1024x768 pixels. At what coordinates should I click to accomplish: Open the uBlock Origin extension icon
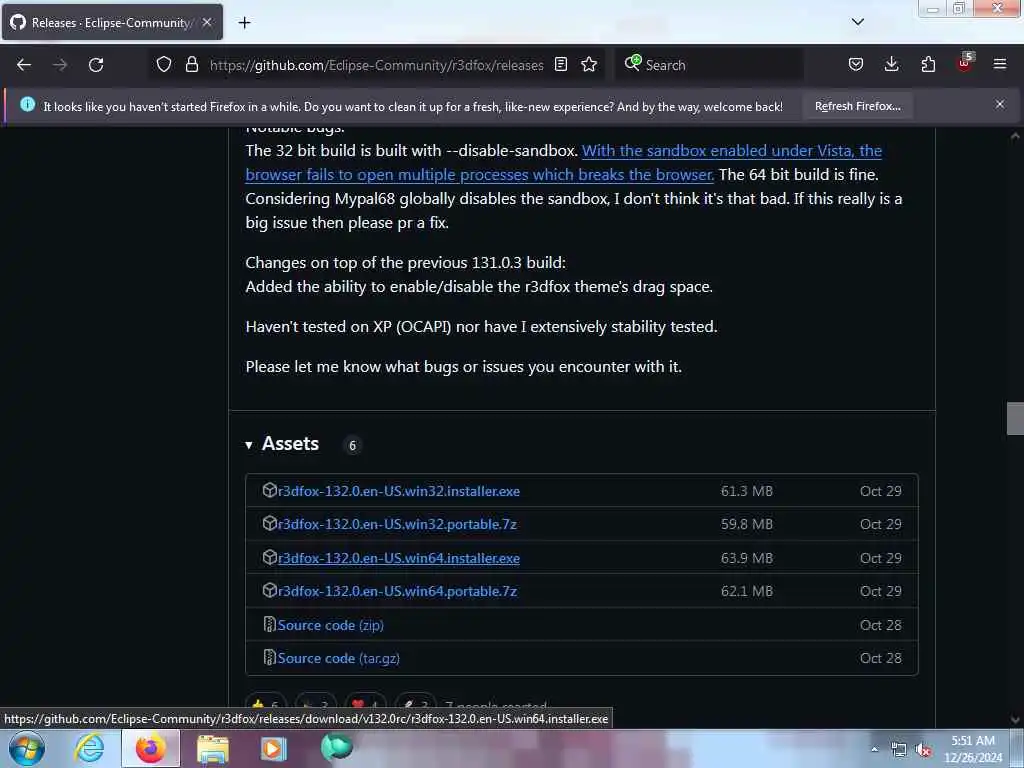pyautogui.click(x=965, y=63)
